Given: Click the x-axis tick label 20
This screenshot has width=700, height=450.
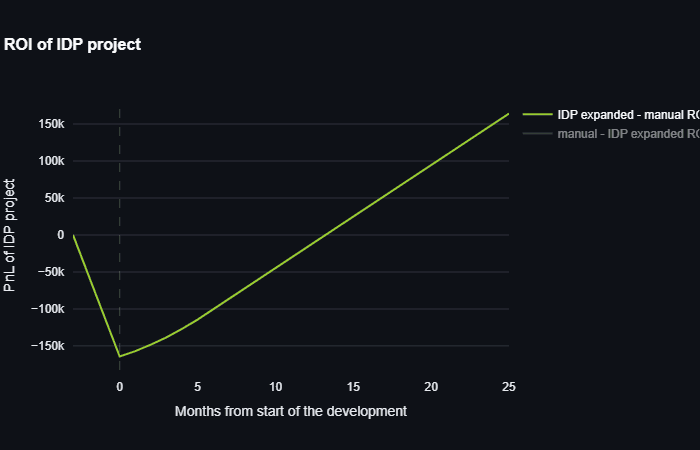Looking at the screenshot, I should 431,387.
